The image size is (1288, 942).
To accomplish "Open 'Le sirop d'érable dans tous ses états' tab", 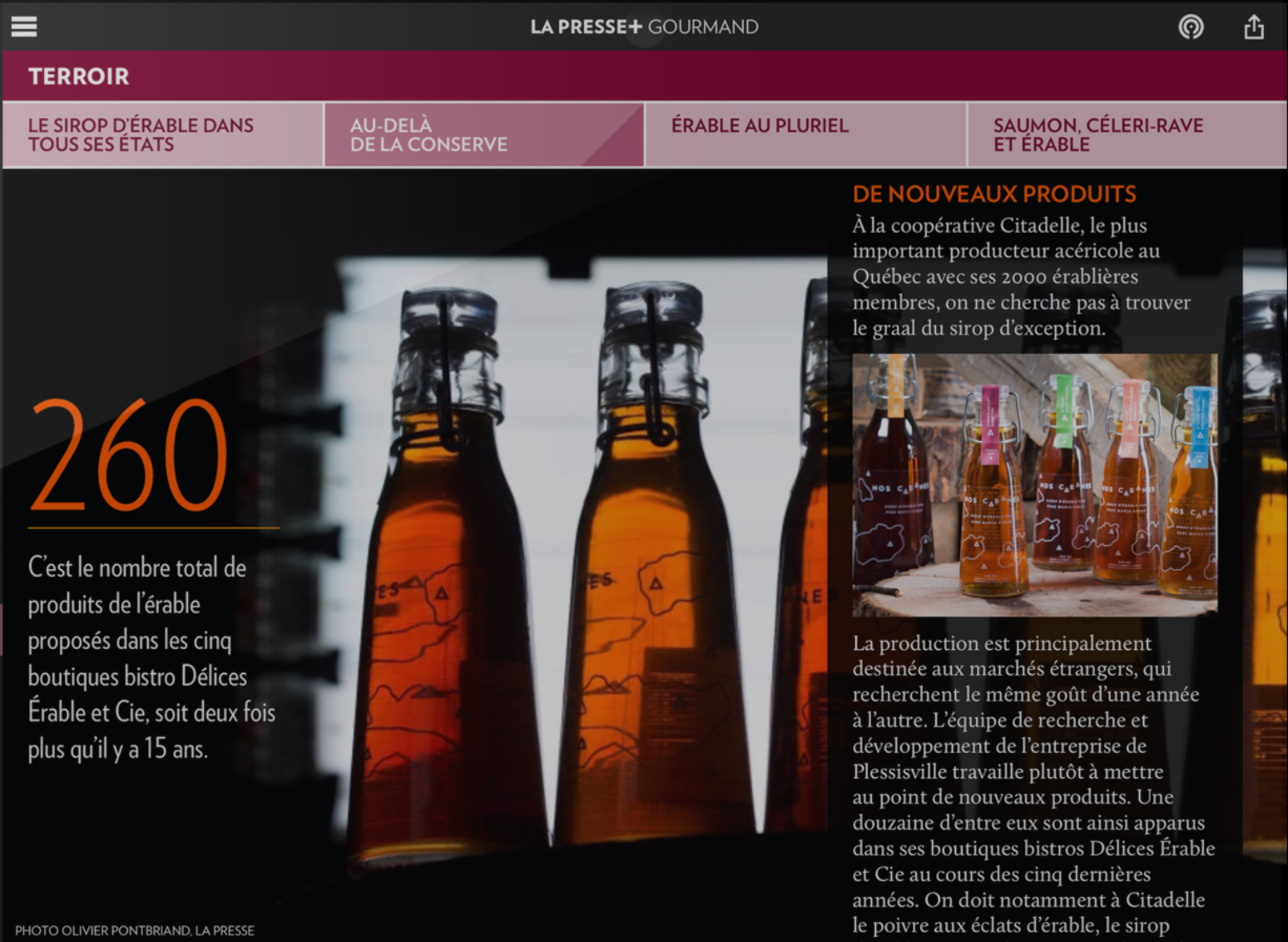I will (x=162, y=135).
